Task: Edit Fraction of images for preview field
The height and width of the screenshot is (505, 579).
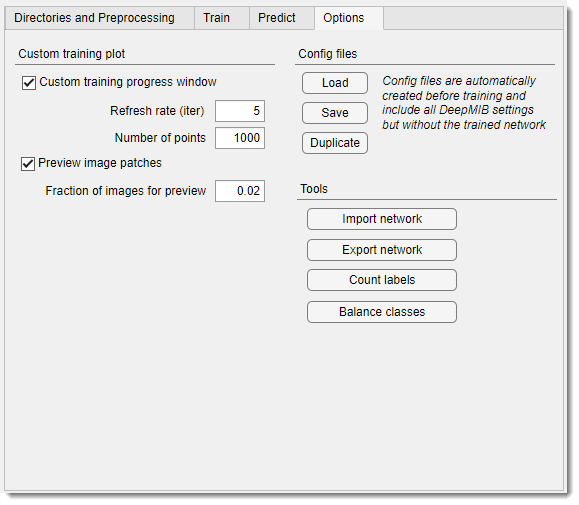Action: click(x=240, y=191)
